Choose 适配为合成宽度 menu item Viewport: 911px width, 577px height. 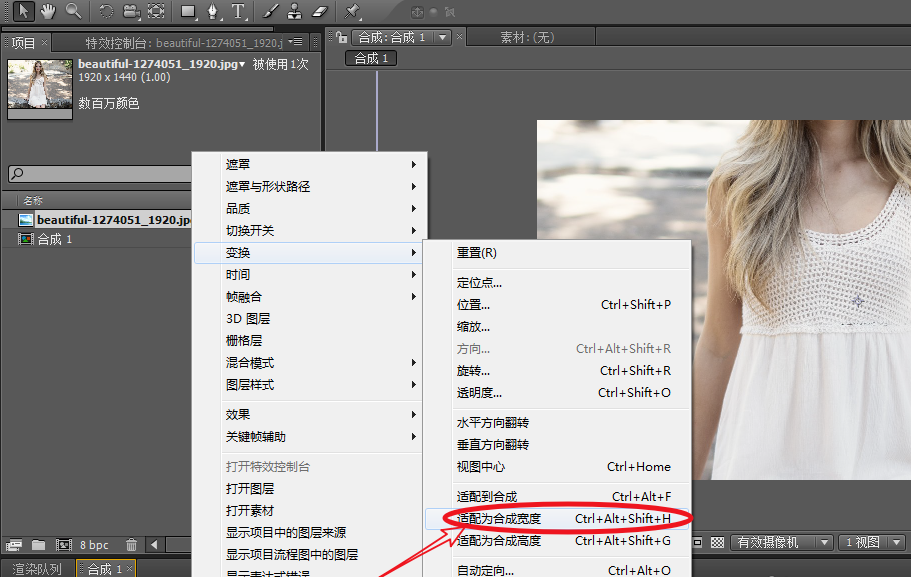click(557, 519)
